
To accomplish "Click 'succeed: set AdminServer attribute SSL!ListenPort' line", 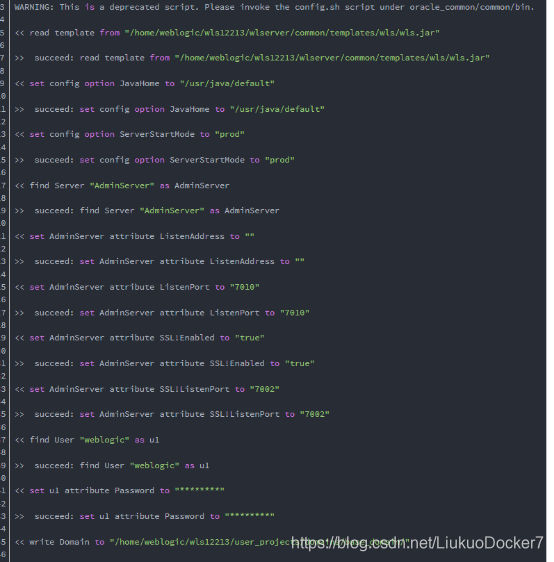I will [172, 414].
